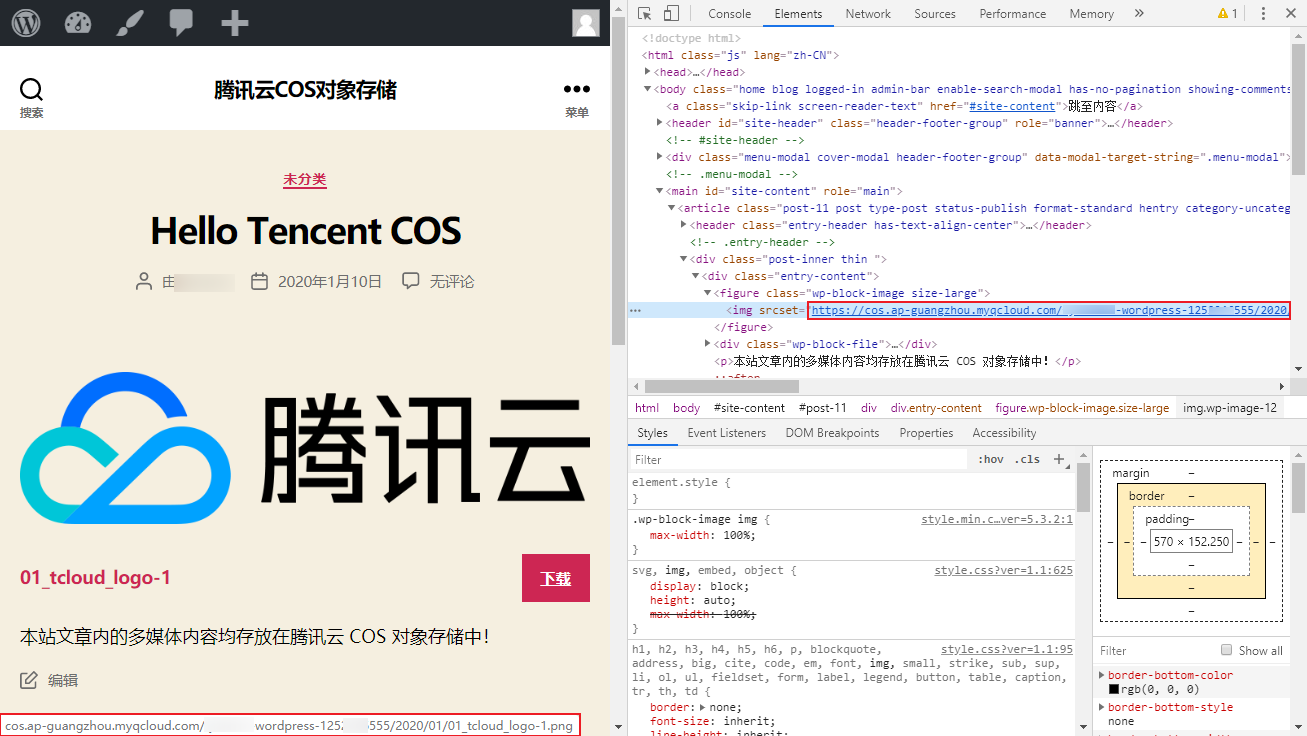The image size is (1307, 736).
Task: Click the author person icon
Action: pos(144,281)
